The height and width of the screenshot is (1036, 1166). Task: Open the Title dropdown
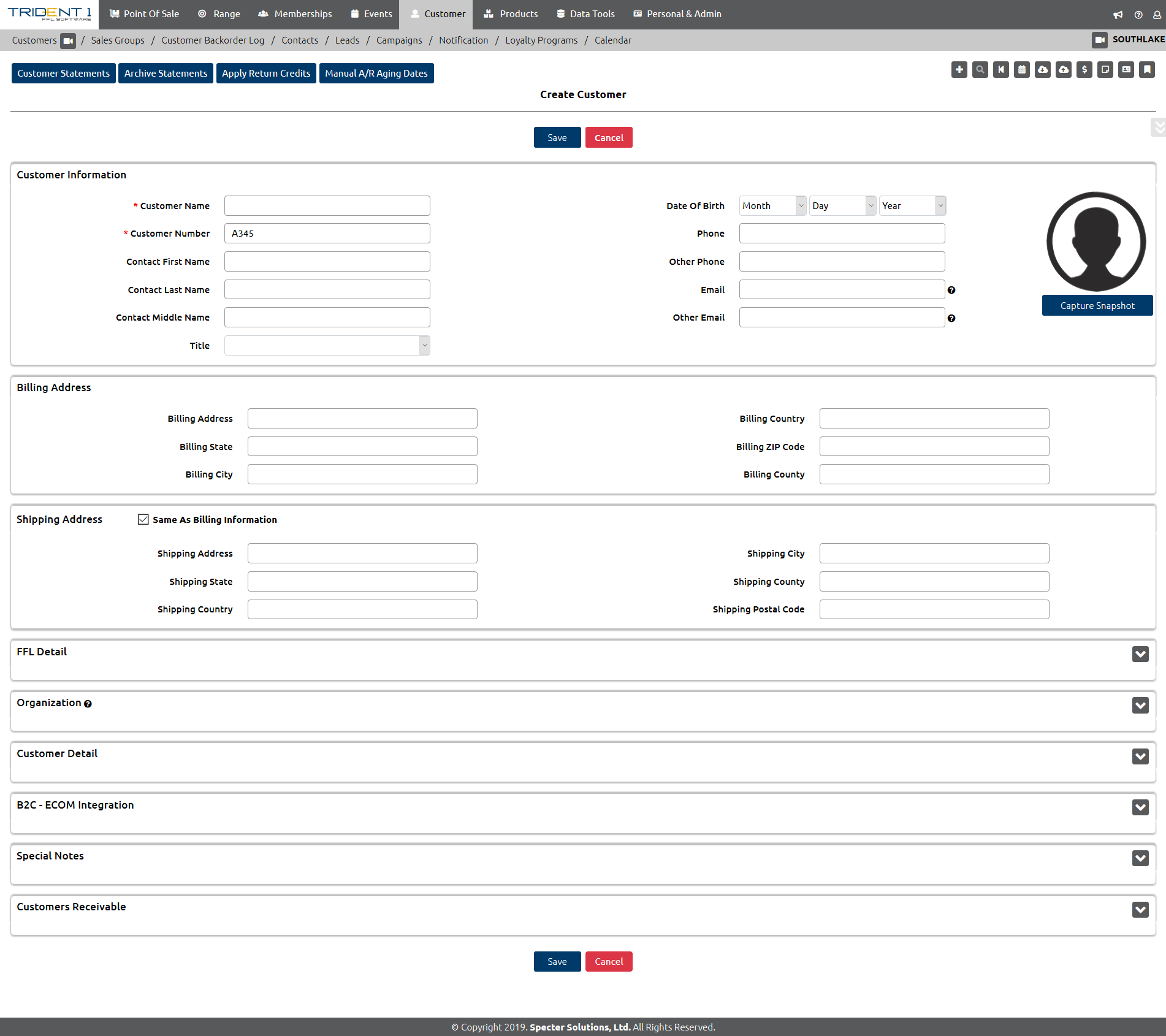(327, 346)
